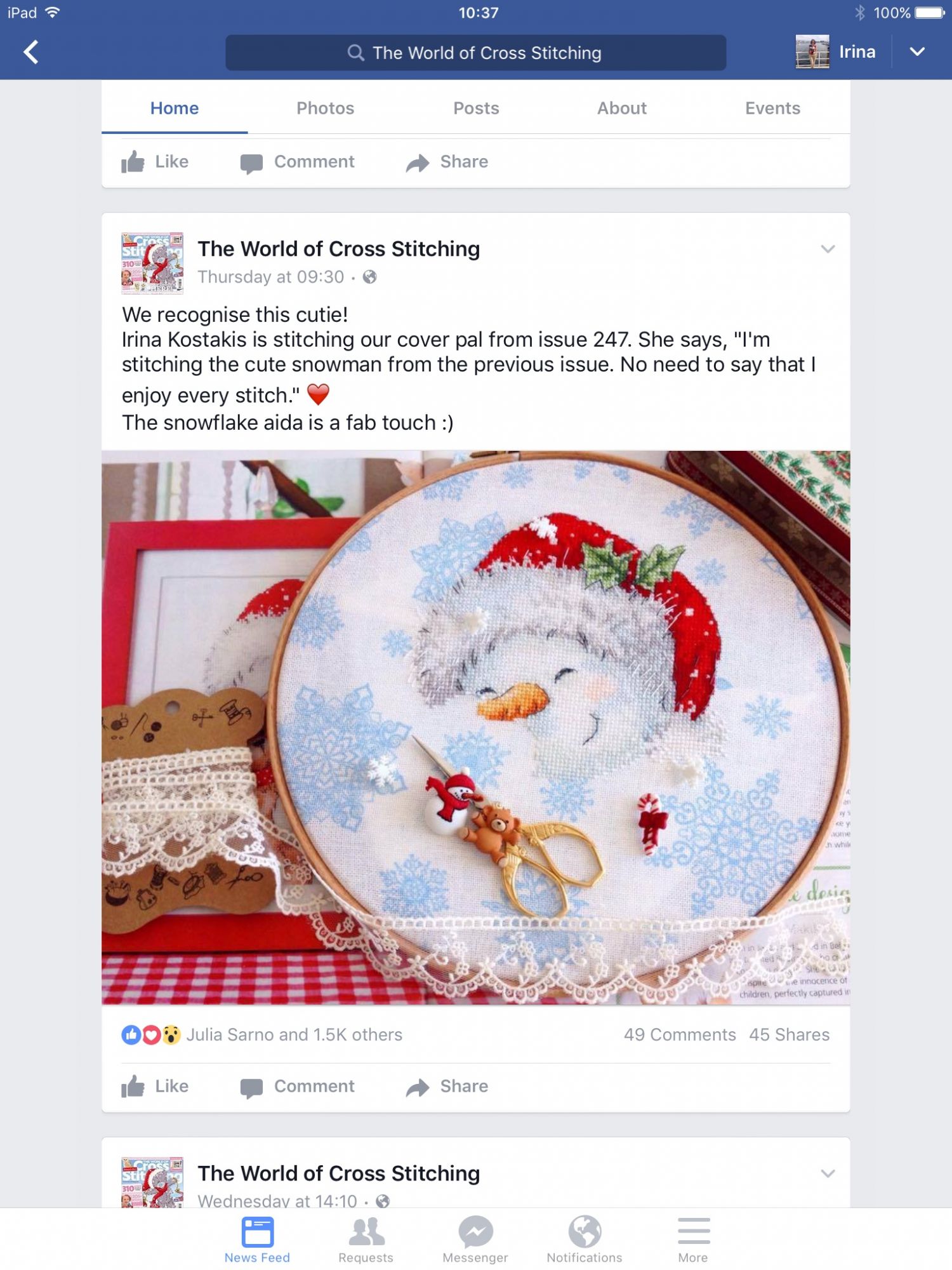Image resolution: width=952 pixels, height=1270 pixels.
Task: Open the More menu icon
Action: (693, 1231)
